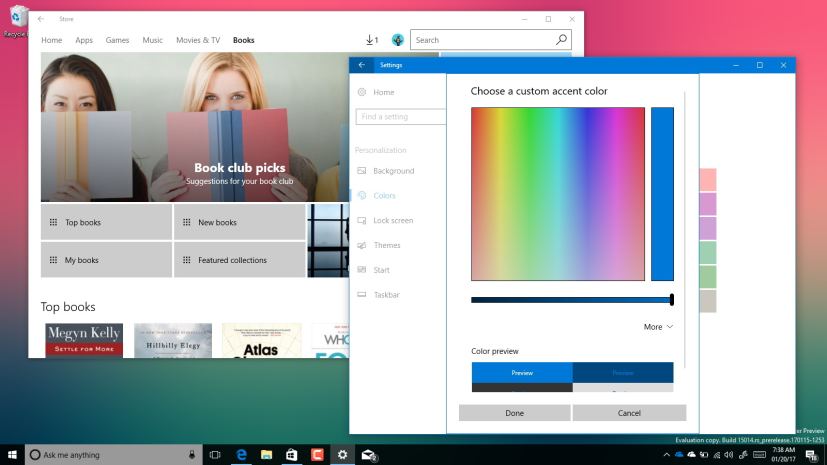Screen dimensions: 827x465
Task: Open the My books tile
Action: (x=107, y=260)
